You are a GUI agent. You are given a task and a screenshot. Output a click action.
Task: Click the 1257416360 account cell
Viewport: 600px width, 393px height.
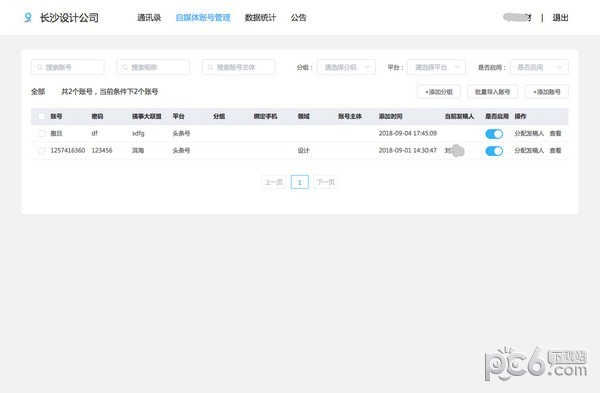tap(68, 150)
